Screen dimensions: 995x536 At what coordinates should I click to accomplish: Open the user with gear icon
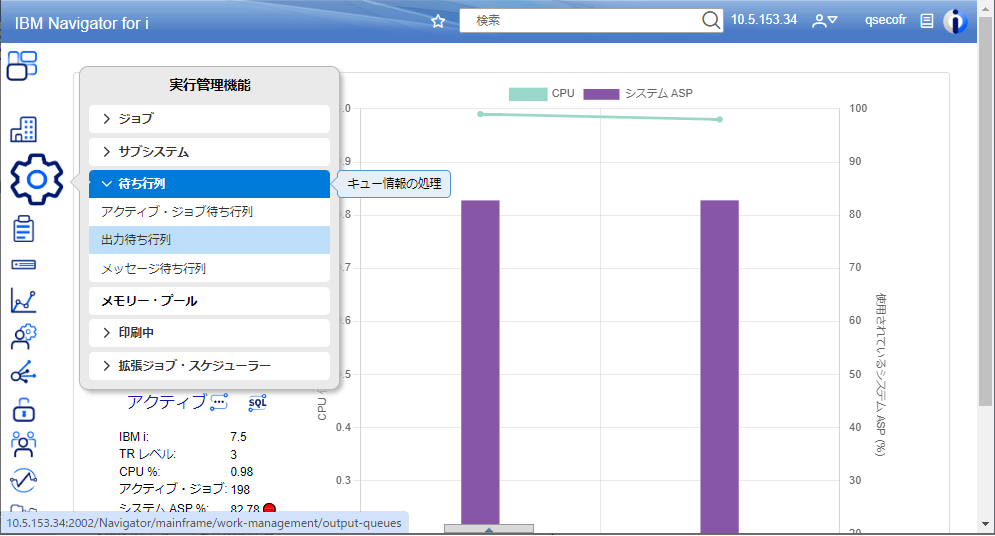(23, 337)
